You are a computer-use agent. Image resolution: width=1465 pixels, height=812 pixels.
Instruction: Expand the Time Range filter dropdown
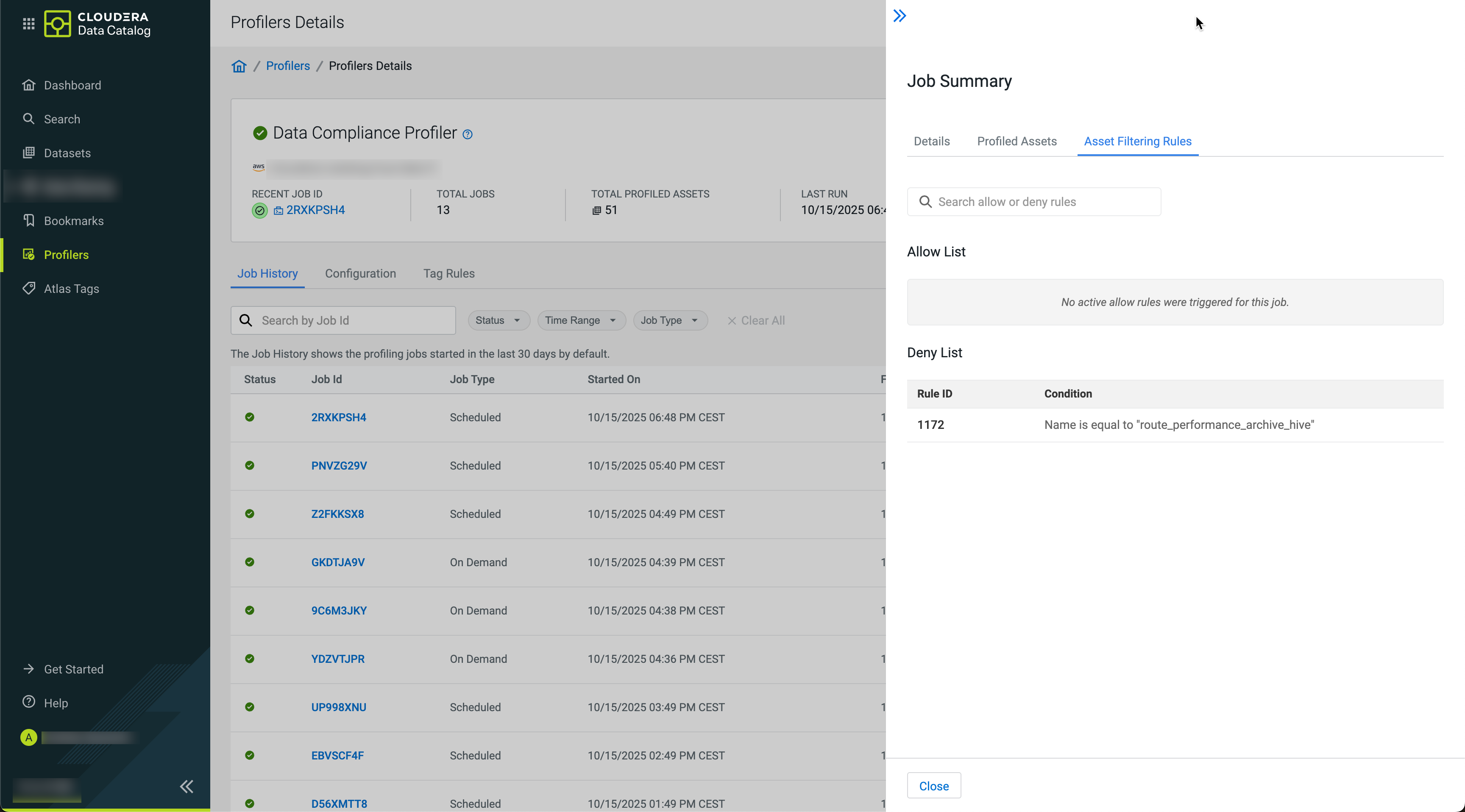(580, 320)
